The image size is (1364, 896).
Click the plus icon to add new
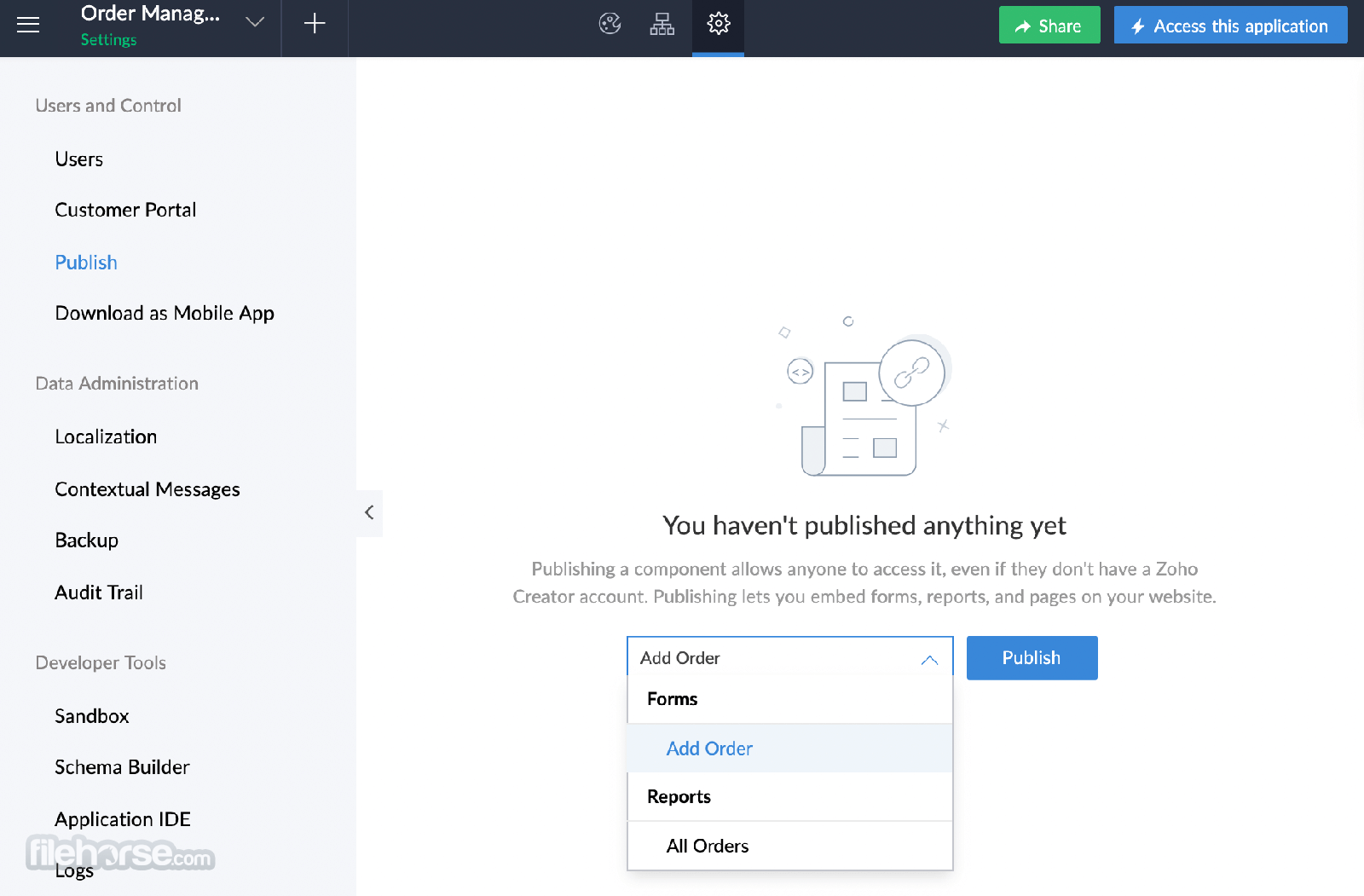tap(315, 24)
